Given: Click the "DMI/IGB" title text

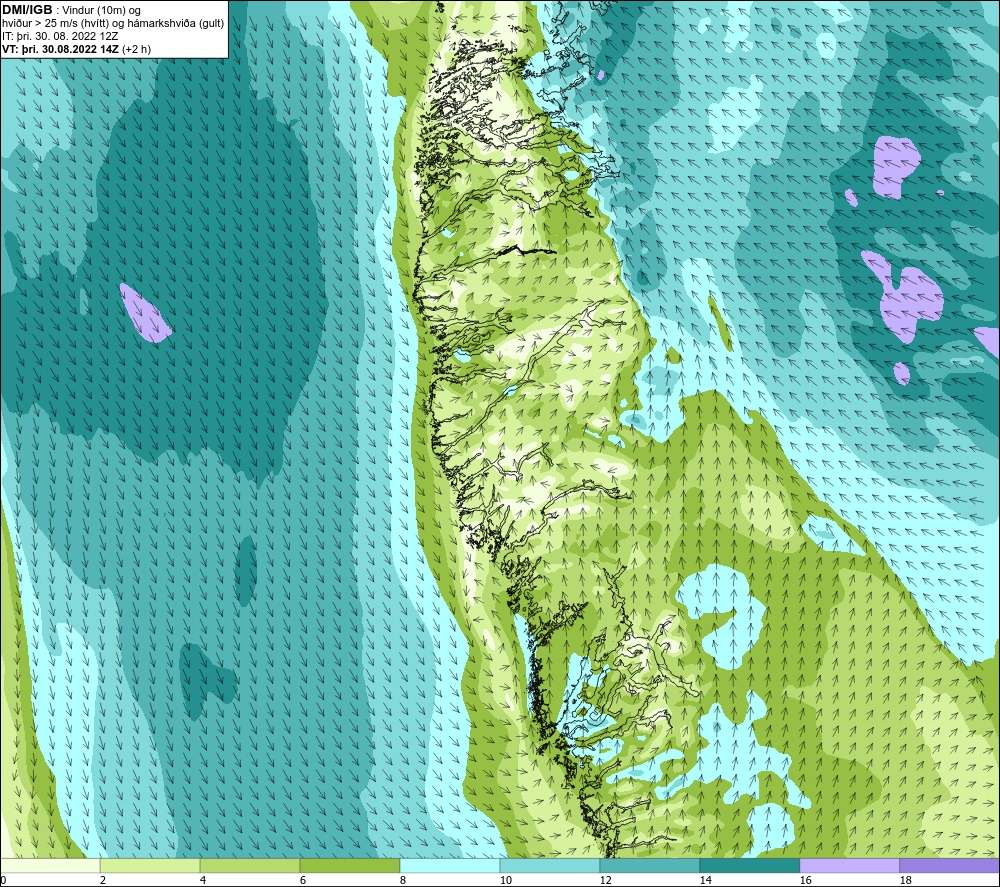Looking at the screenshot, I should [x=27, y=10].
